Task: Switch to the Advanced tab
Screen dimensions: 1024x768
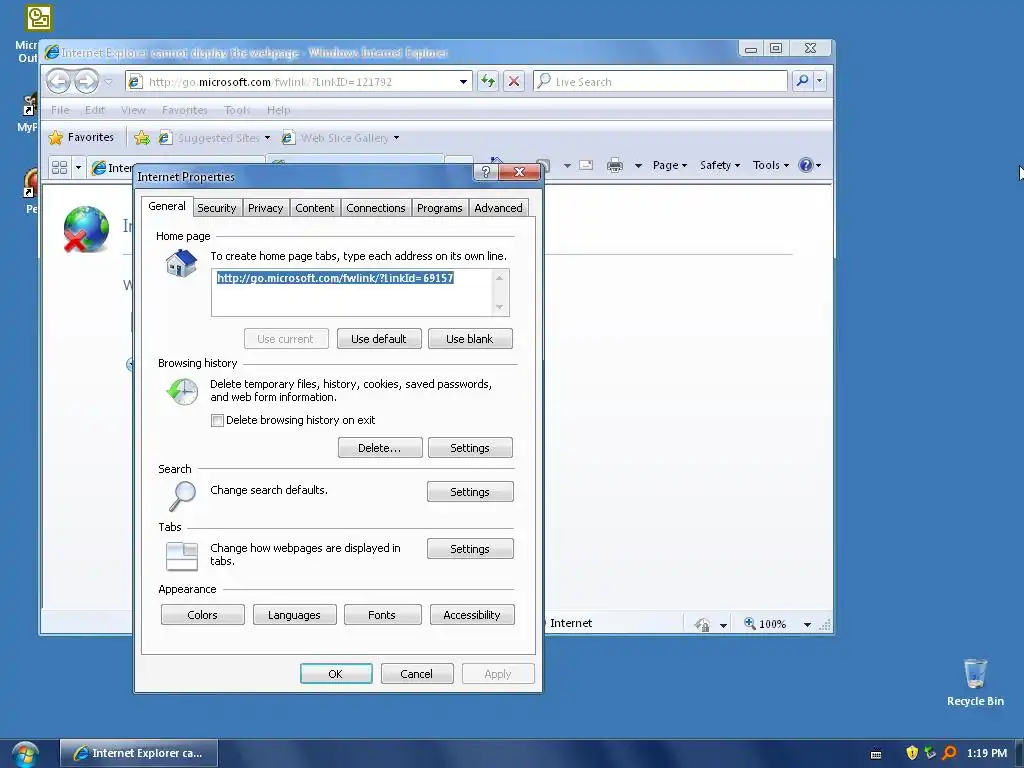Action: (x=498, y=208)
